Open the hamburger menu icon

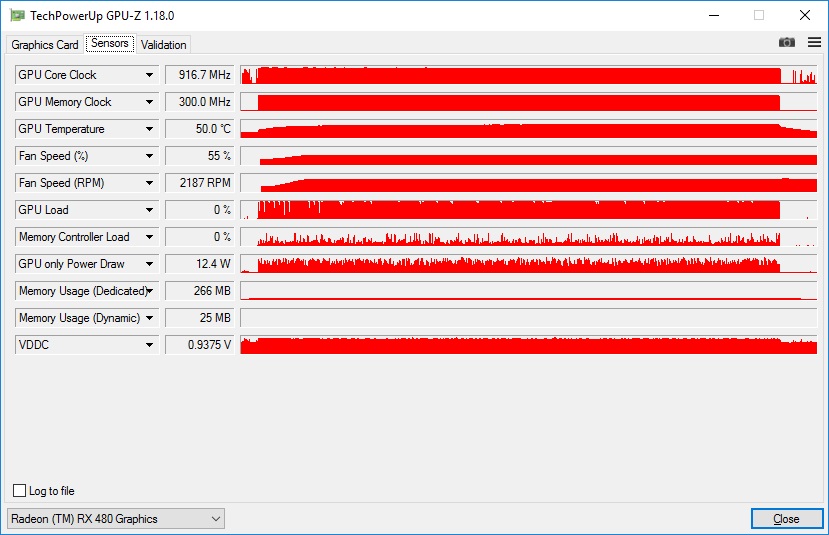(814, 42)
